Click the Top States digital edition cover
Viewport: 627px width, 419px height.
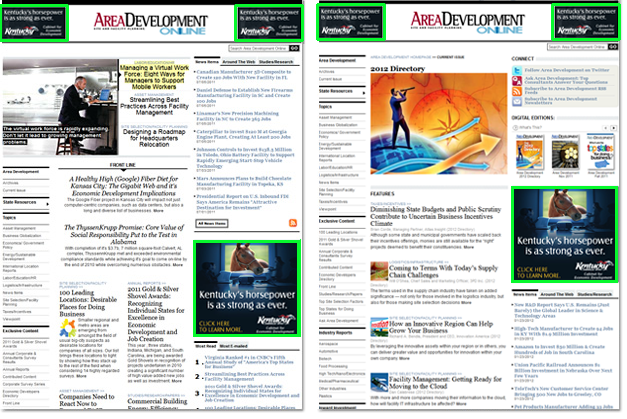(601, 152)
